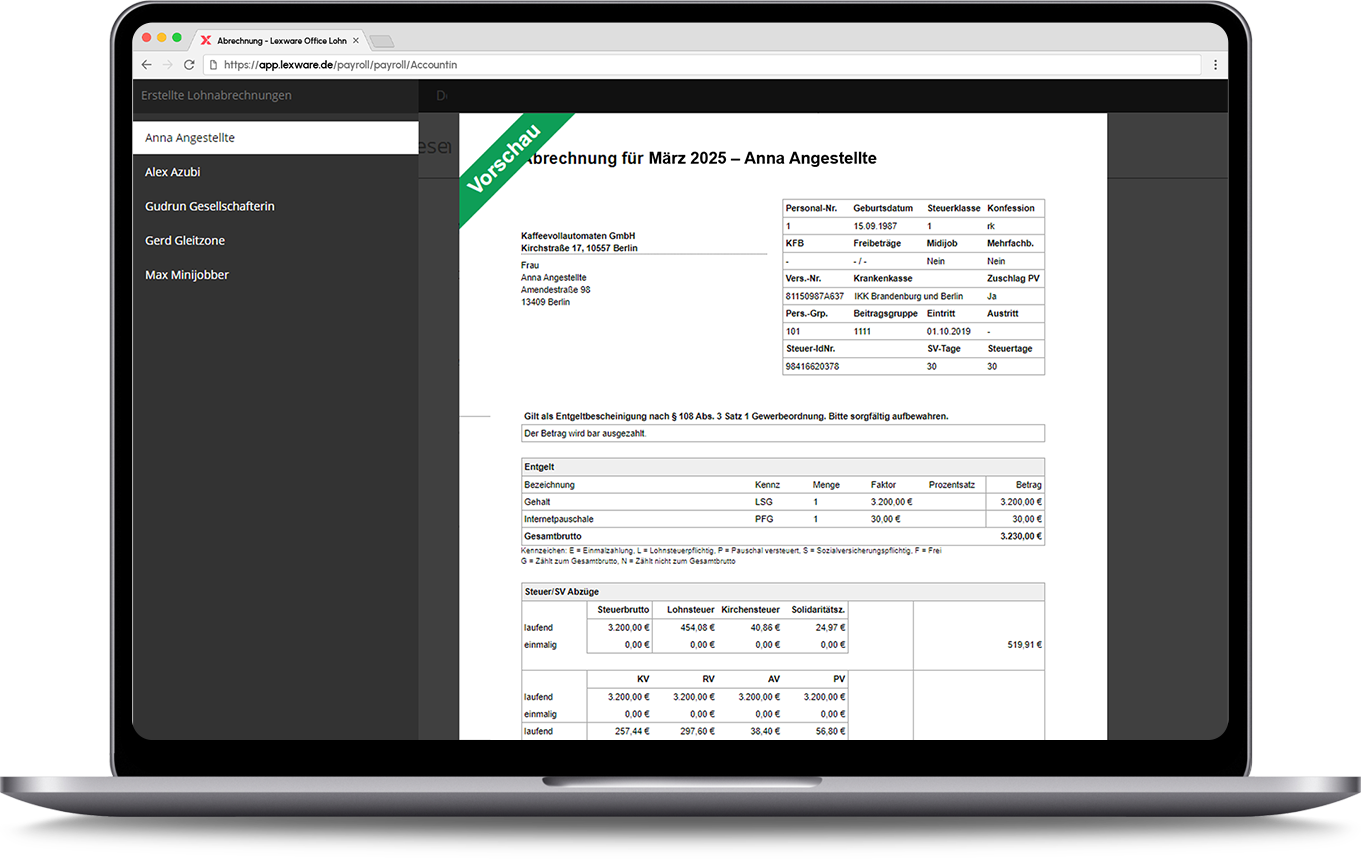Close the Abrechnung browser tab

[356, 41]
